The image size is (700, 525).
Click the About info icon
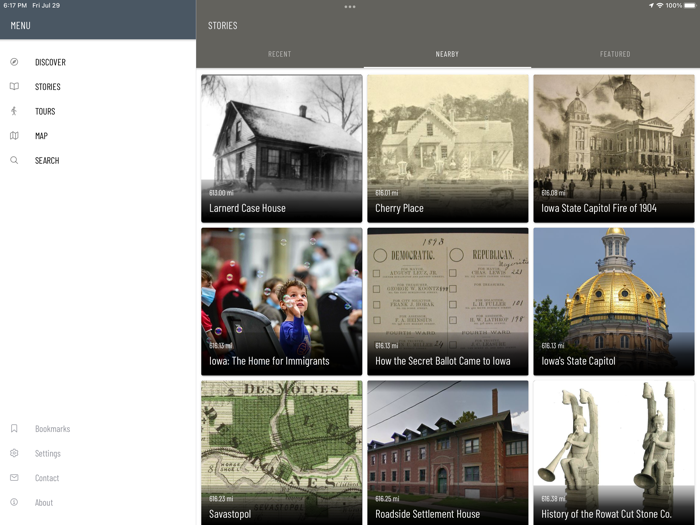pyautogui.click(x=14, y=502)
